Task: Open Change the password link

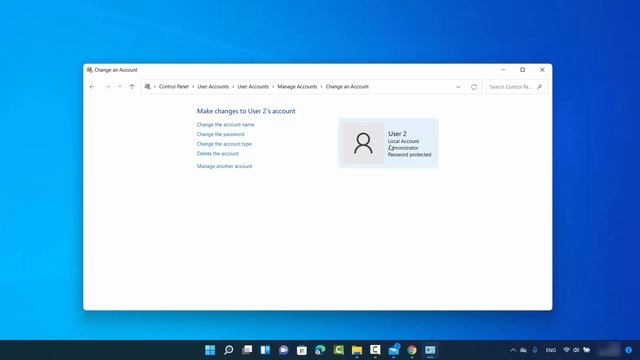Action: point(220,134)
